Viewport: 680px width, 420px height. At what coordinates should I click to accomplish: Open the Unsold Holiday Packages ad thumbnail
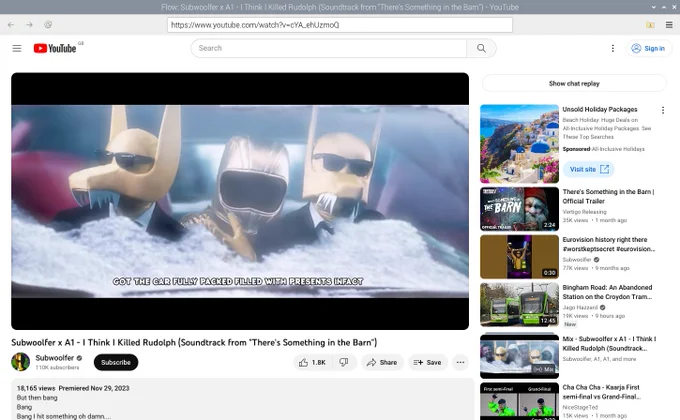click(x=519, y=144)
